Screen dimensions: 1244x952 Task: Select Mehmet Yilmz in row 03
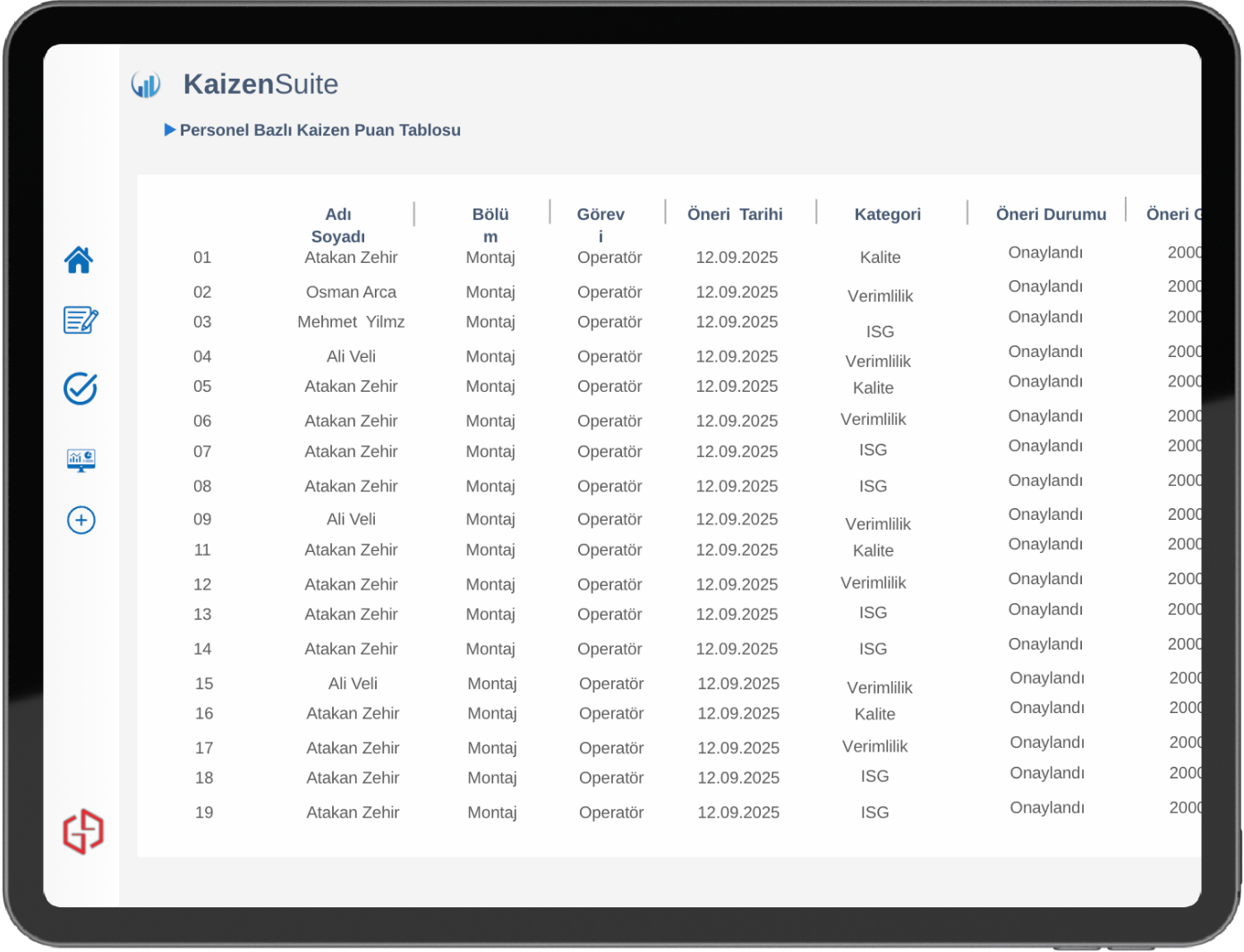click(351, 322)
